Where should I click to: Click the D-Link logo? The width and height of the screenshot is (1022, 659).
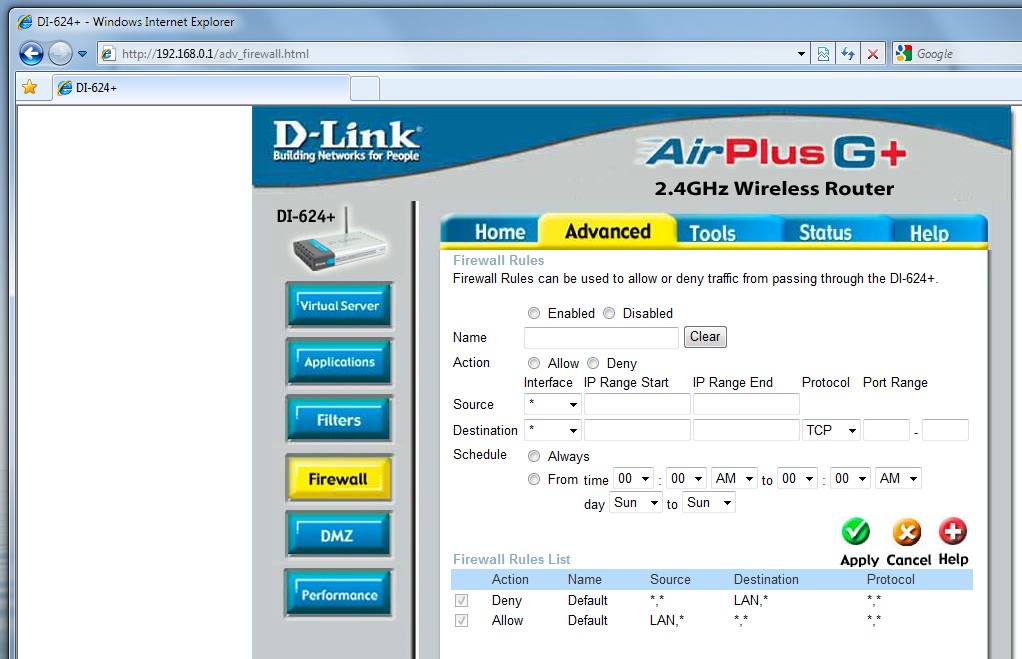347,141
